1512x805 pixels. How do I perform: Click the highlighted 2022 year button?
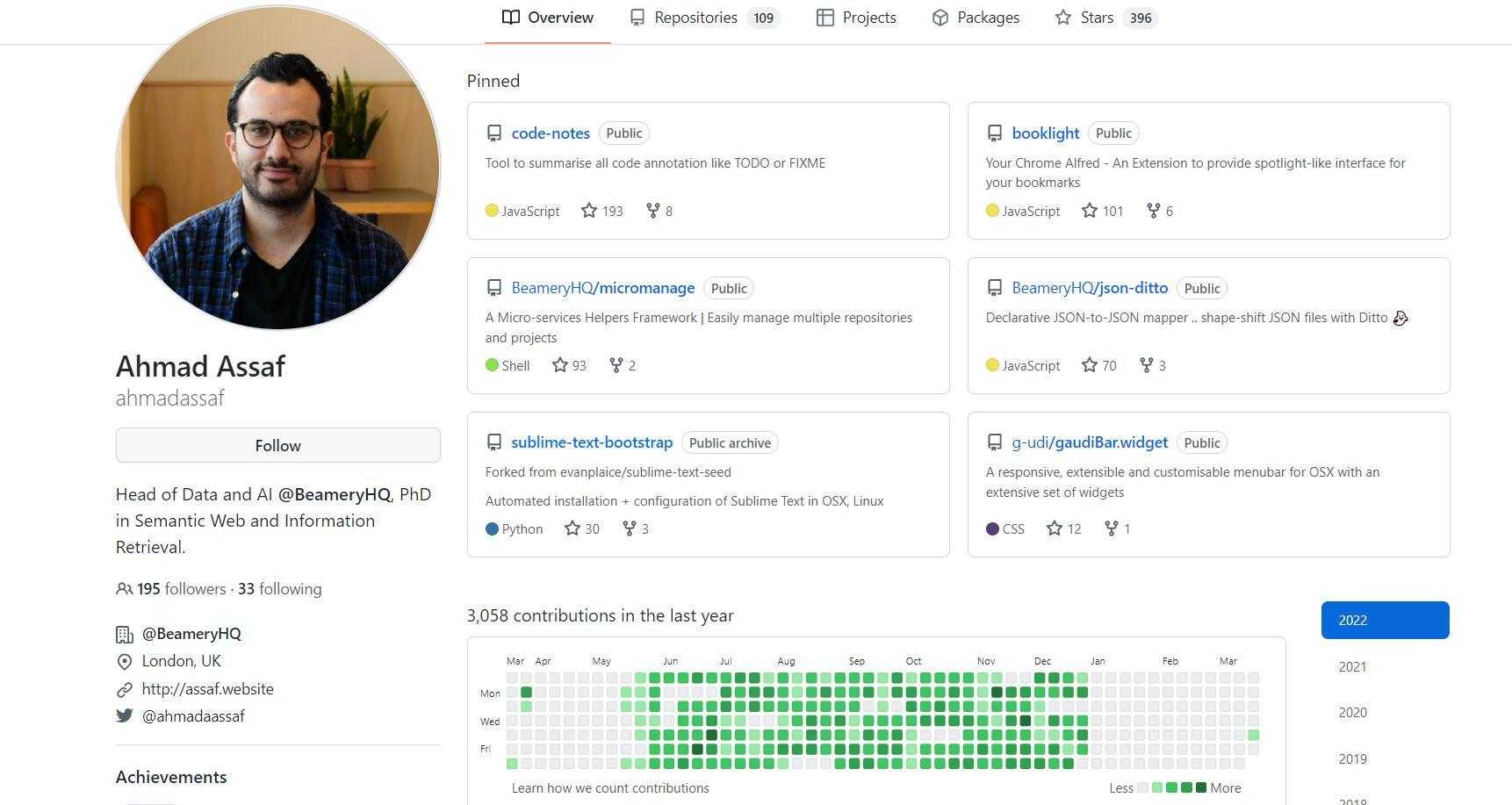click(x=1385, y=620)
